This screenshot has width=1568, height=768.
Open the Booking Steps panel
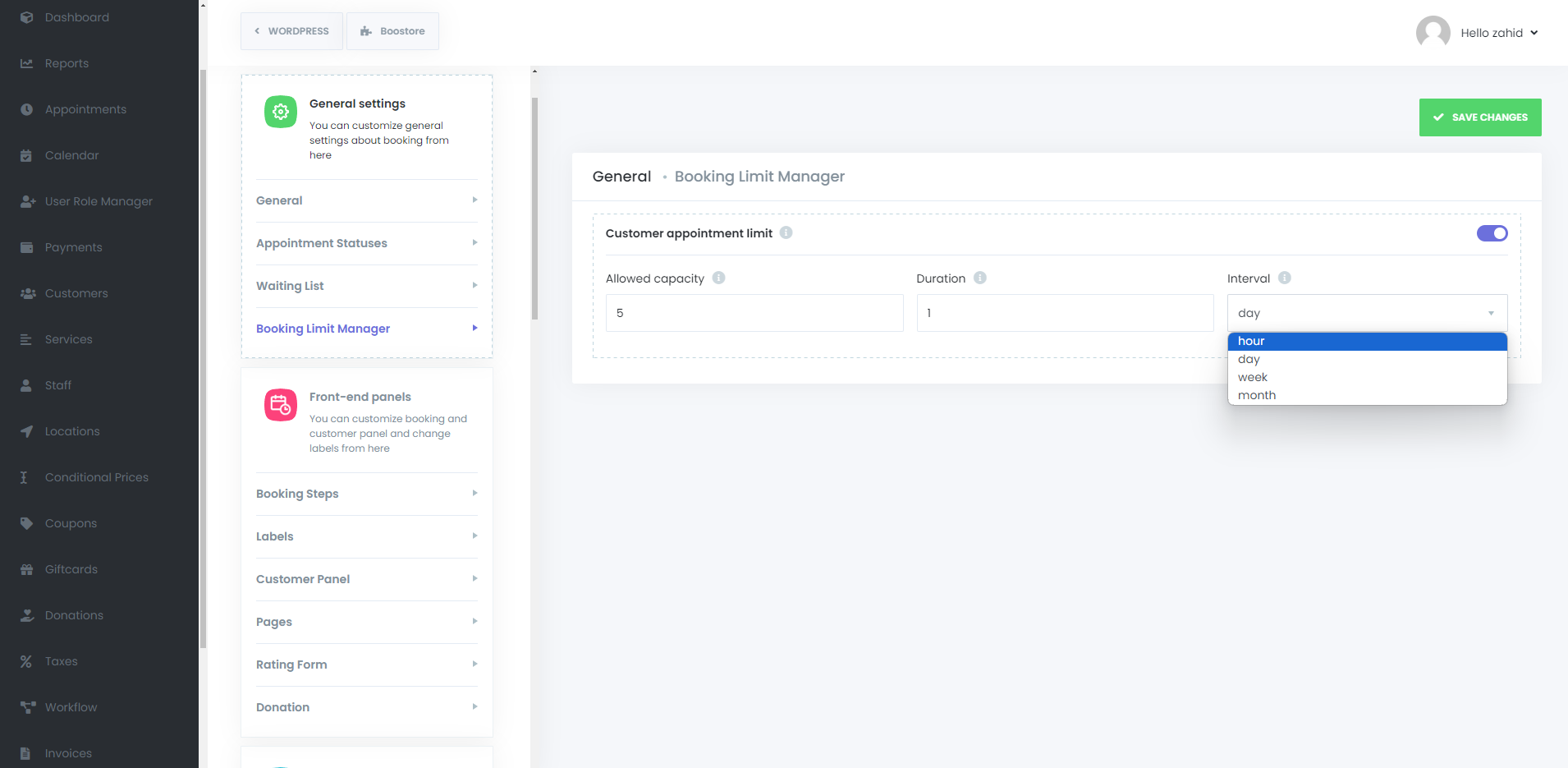[297, 493]
